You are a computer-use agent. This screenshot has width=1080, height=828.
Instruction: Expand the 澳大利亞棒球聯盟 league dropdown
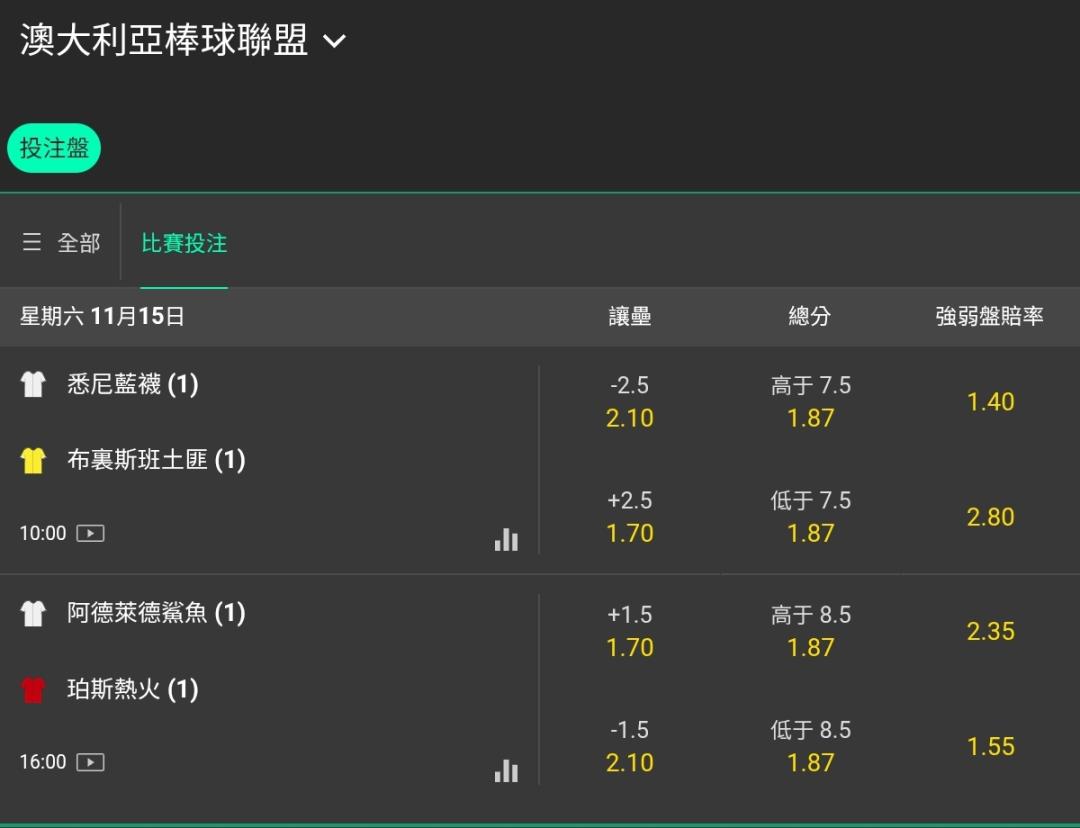334,41
